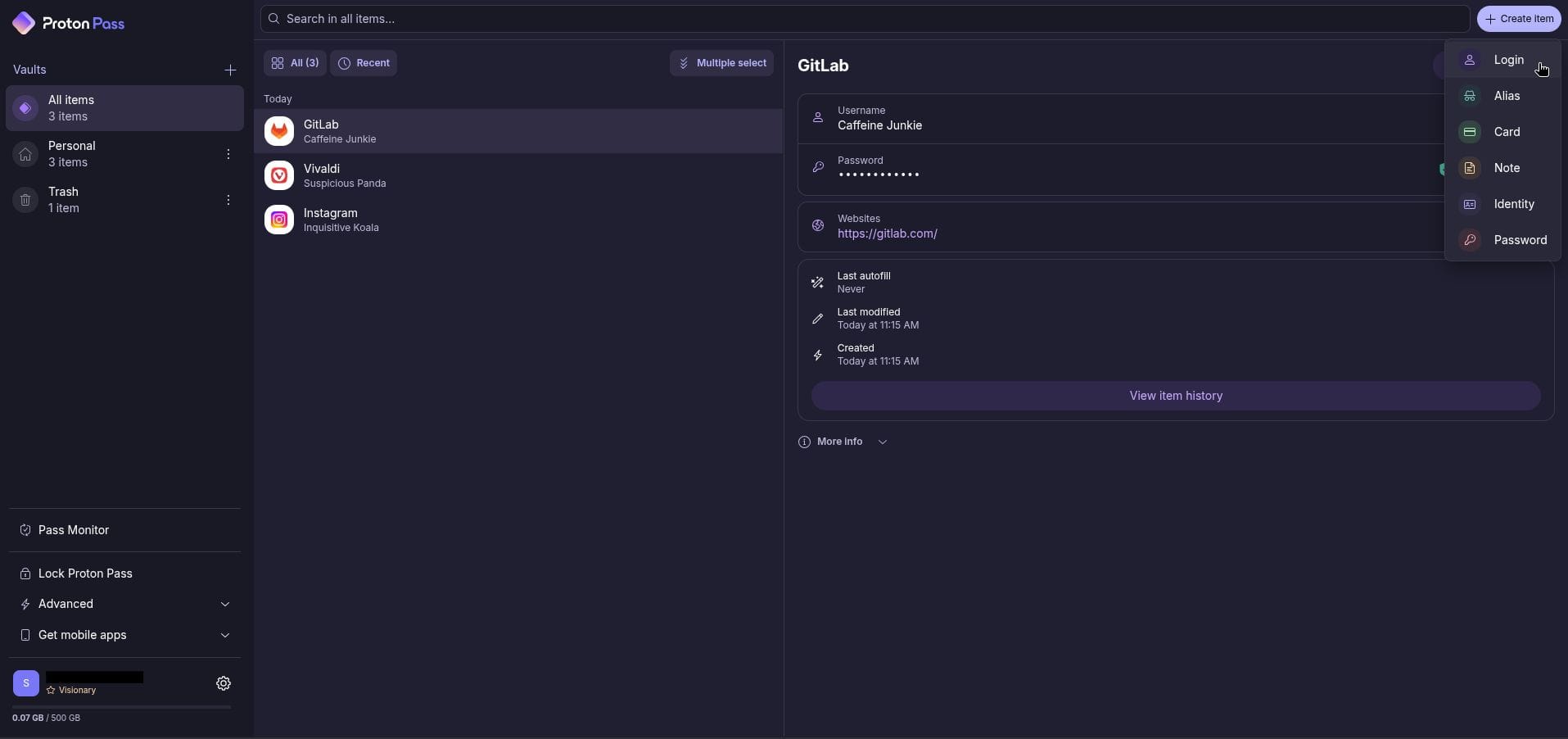This screenshot has height=739, width=1568.
Task: Choose Alias from create menu
Action: [1506, 96]
